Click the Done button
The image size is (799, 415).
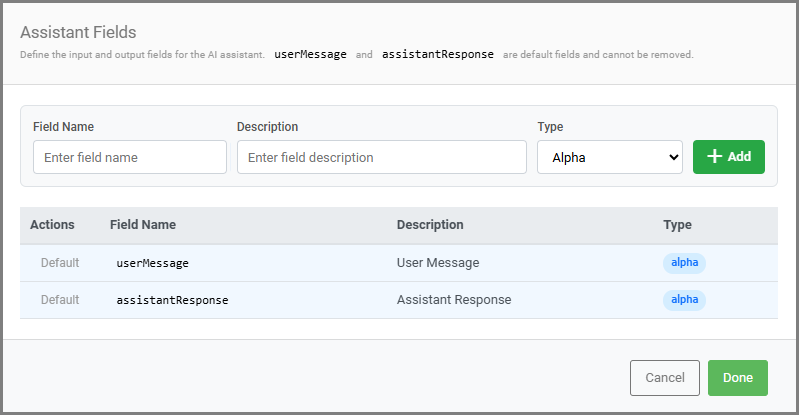tap(738, 378)
